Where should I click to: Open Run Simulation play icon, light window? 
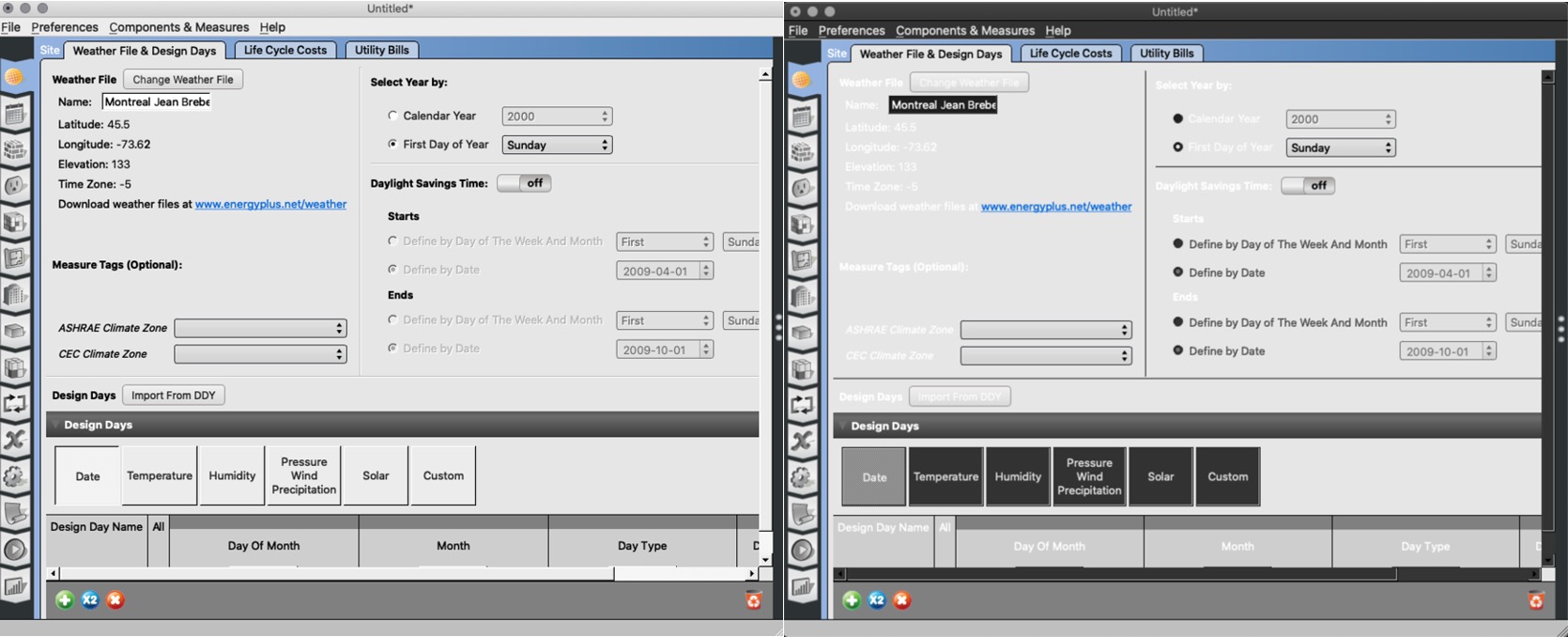point(15,550)
